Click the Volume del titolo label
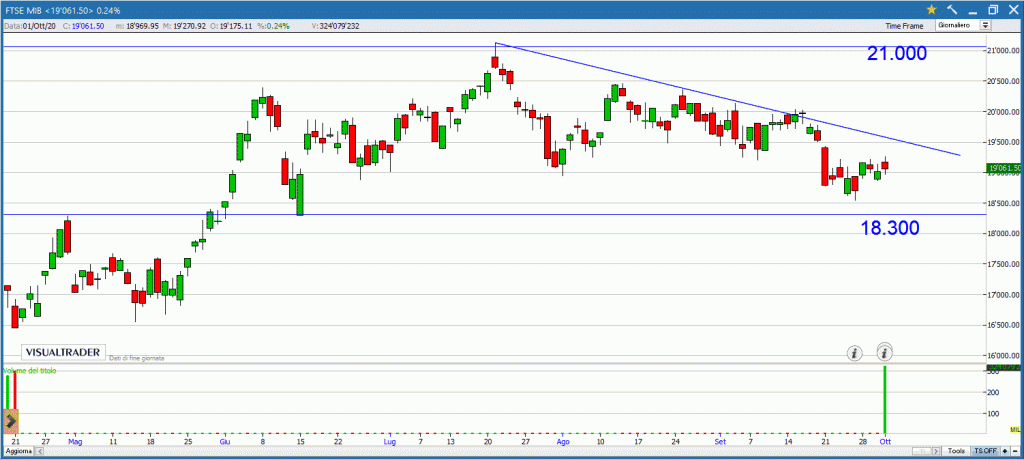 tap(30, 370)
